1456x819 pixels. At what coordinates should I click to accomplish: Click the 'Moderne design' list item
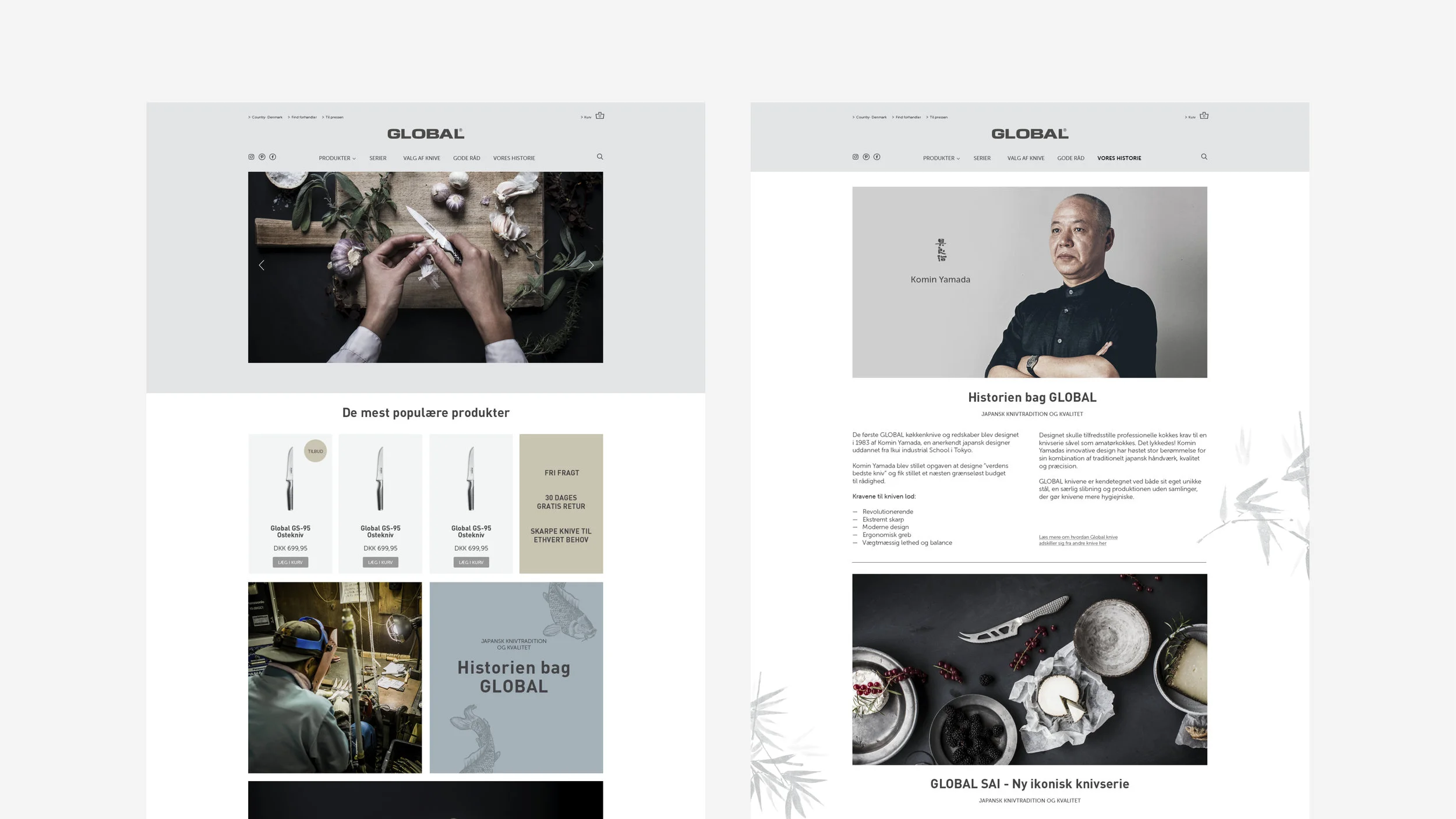pyautogui.click(x=885, y=527)
